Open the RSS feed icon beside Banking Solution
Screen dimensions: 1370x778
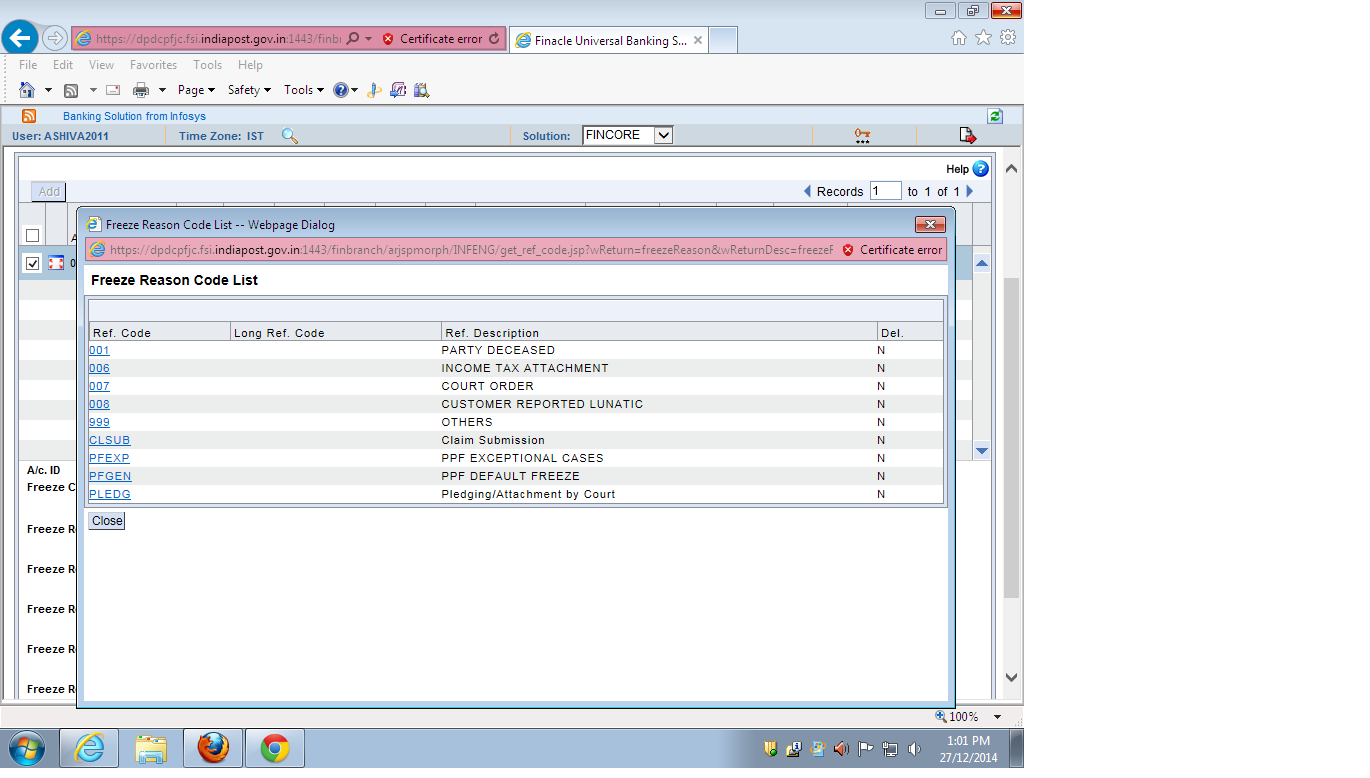point(29,116)
